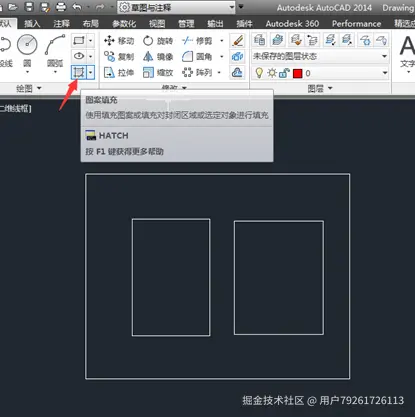Click the Match layer icon
The height and width of the screenshot is (417, 415).
295,40
